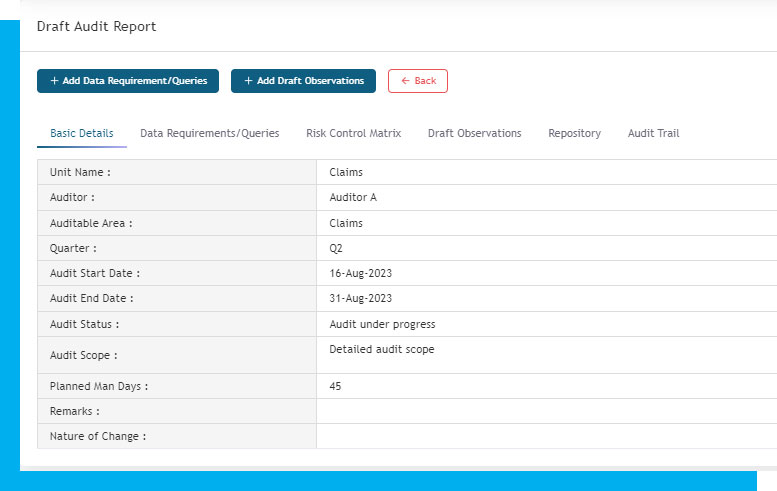Click the Unit Name row label

pos(80,172)
